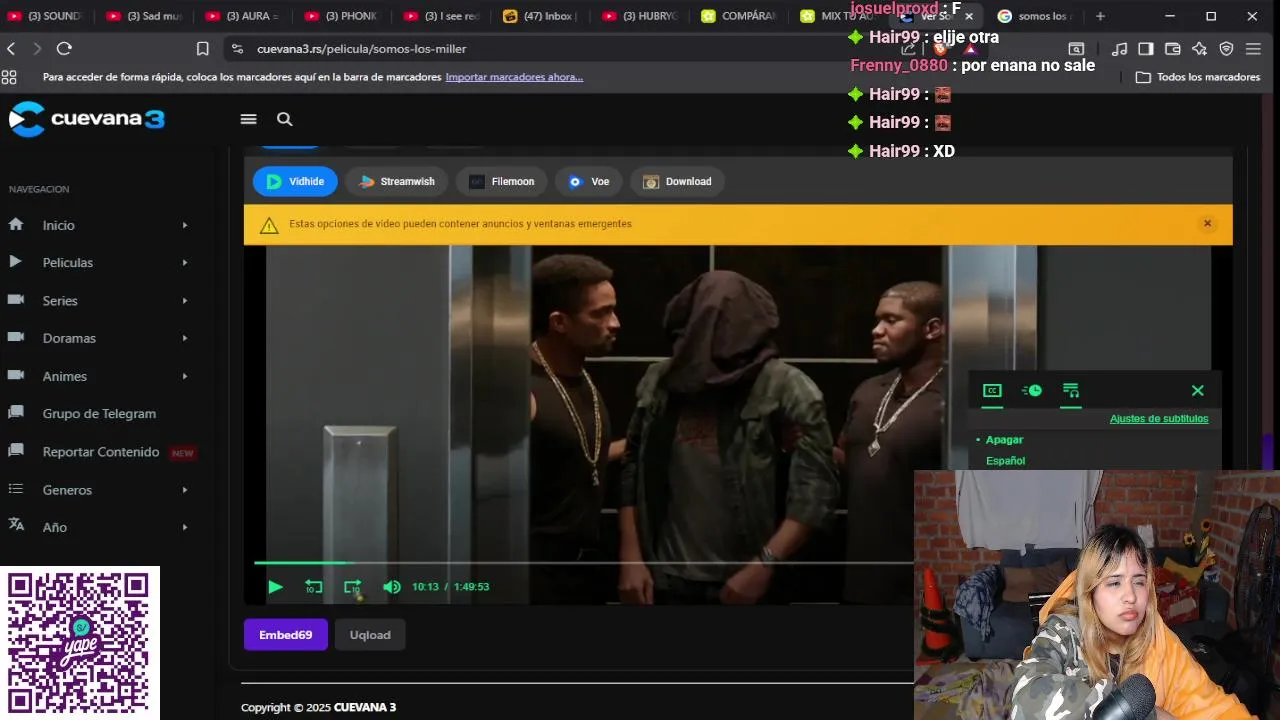The image size is (1280, 720).
Task: Open Reportar Contenido in sidebar
Action: tap(101, 452)
